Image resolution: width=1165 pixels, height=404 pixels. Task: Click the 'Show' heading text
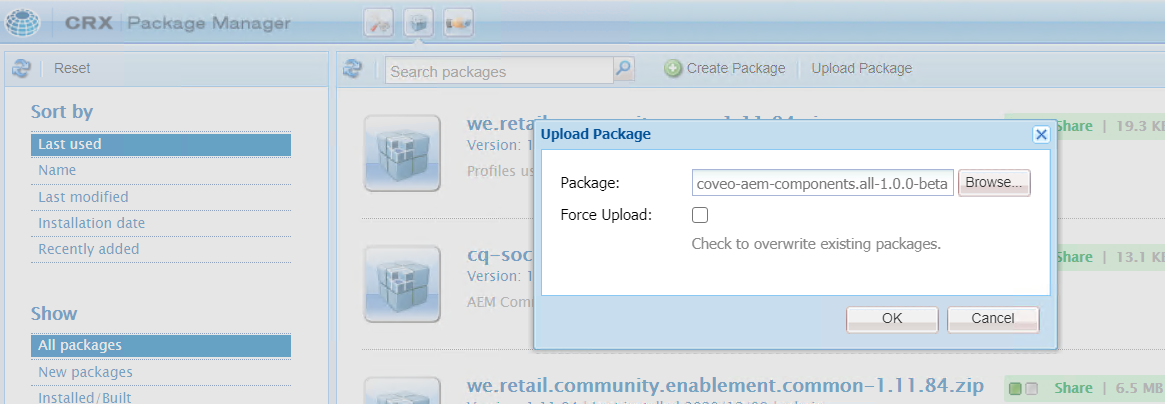coord(53,313)
